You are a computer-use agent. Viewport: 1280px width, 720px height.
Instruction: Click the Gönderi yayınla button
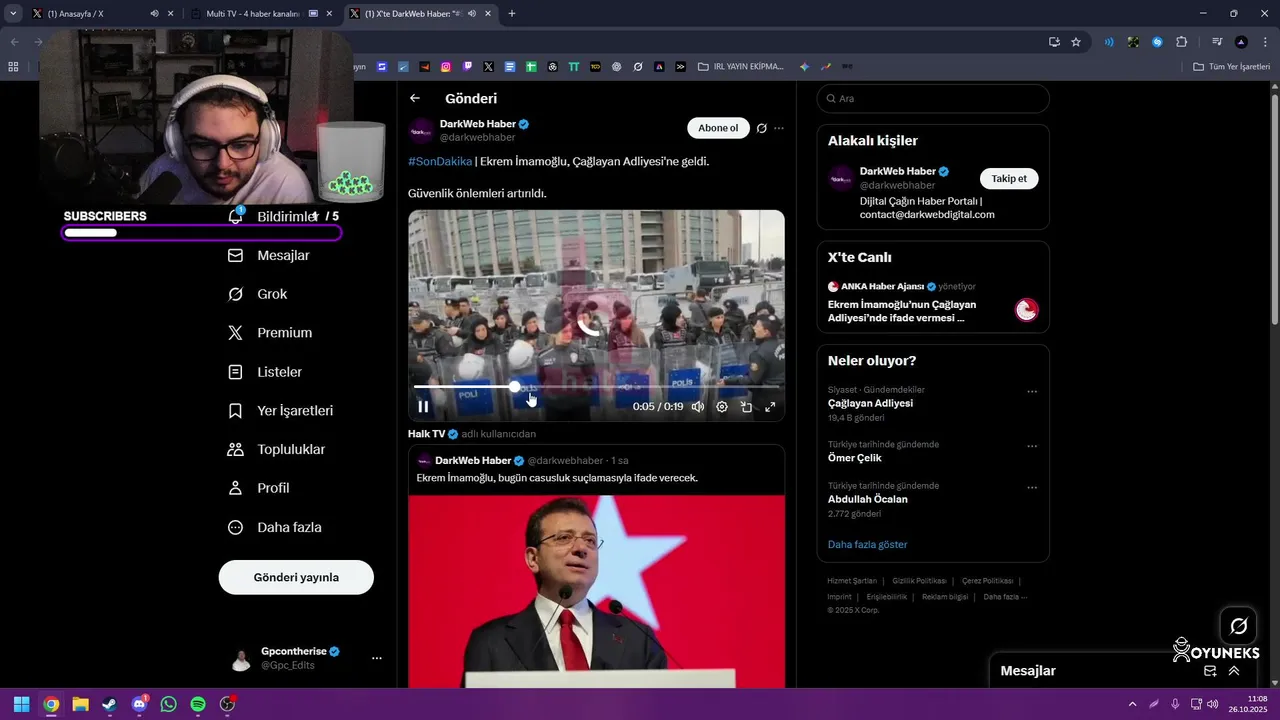point(296,577)
